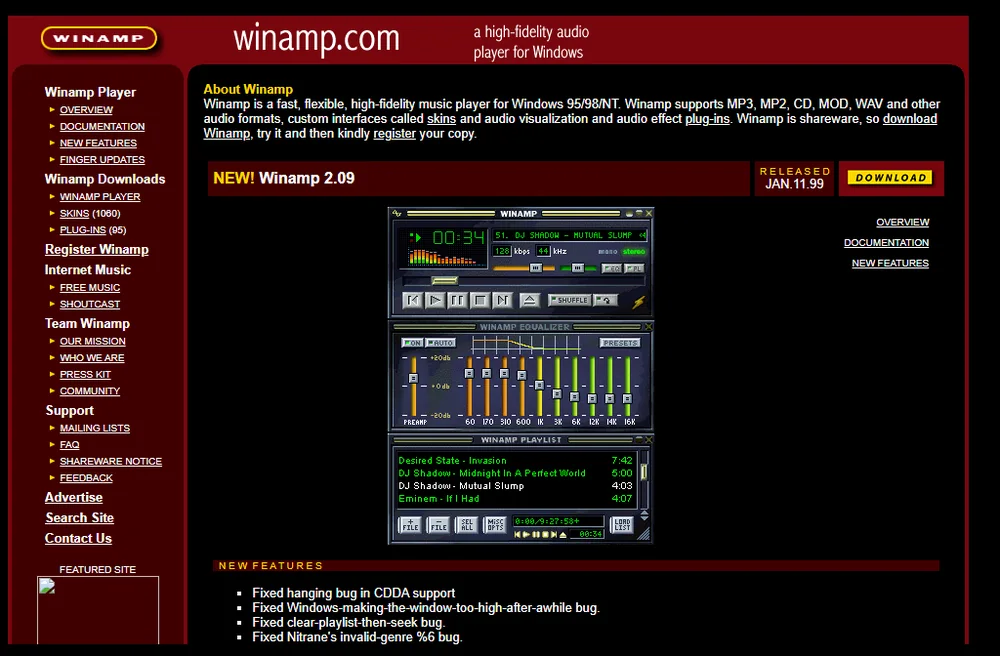Open NEW FEATURES link in left sidebar
Screen dimensions: 1000x656
98,143
